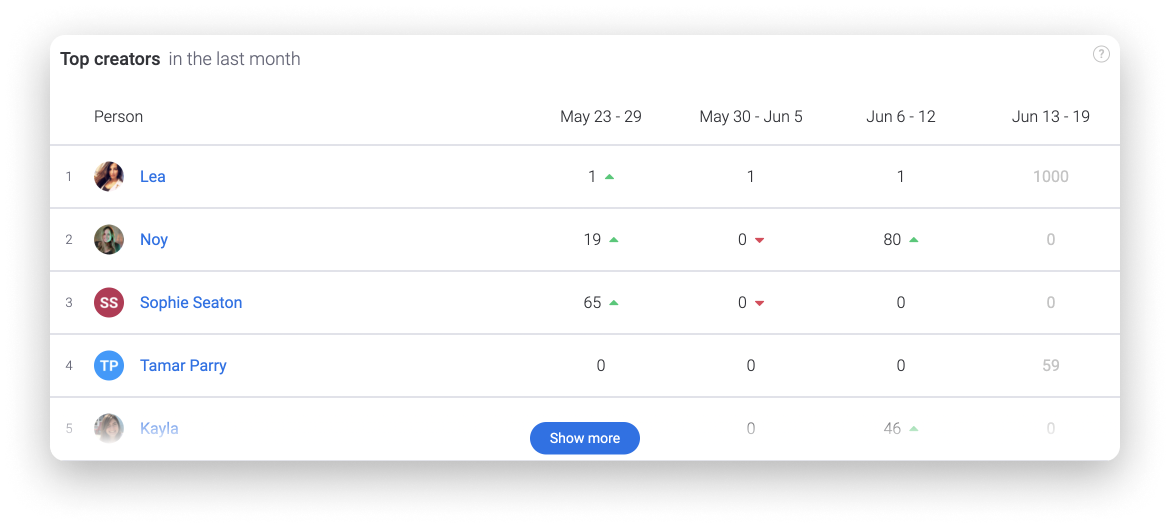Open Tamar Parry's profile link
This screenshot has width=1170, height=526.
pos(184,366)
